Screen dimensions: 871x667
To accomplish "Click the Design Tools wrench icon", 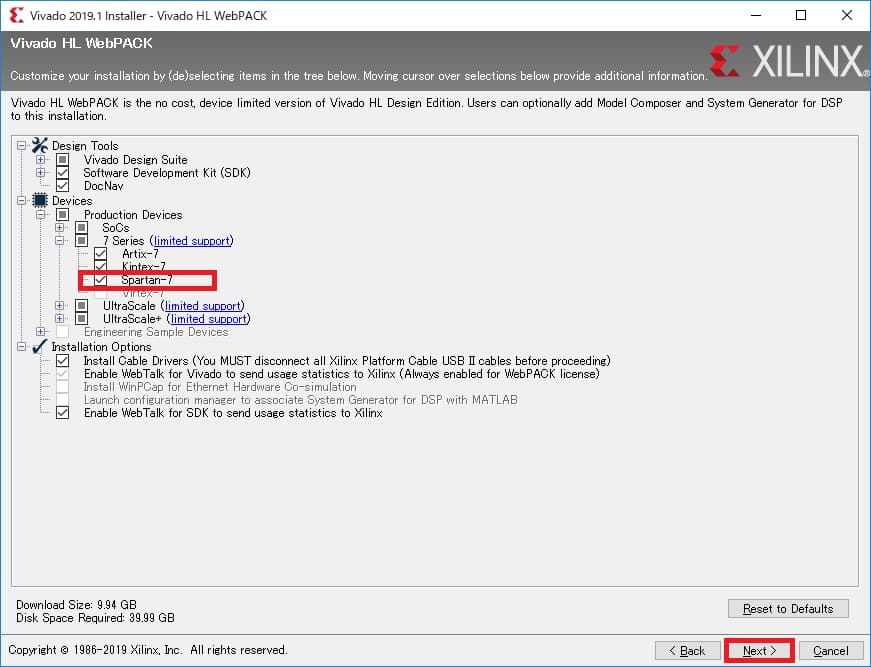I will click(x=39, y=146).
